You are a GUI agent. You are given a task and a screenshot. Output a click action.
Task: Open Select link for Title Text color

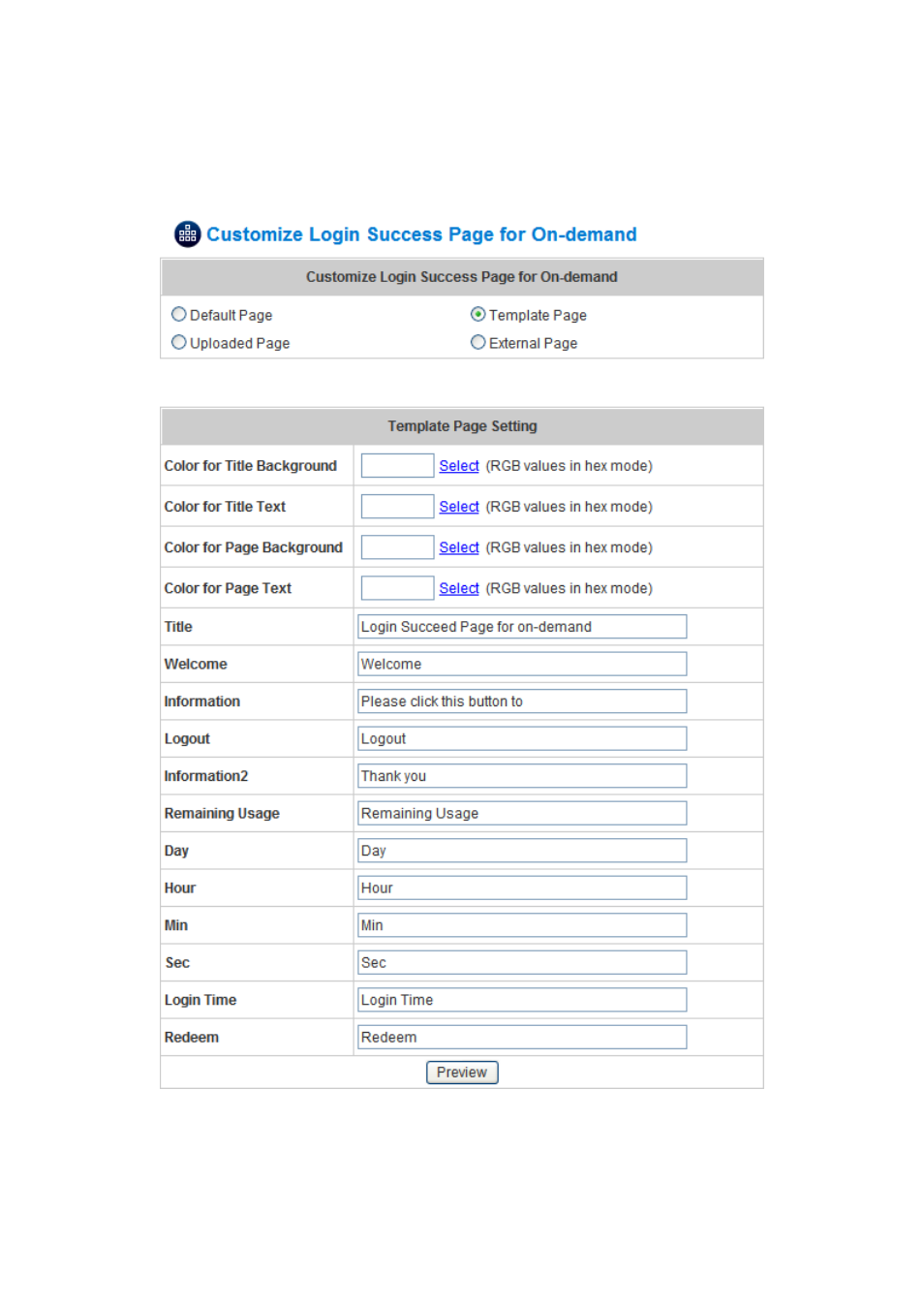point(459,507)
